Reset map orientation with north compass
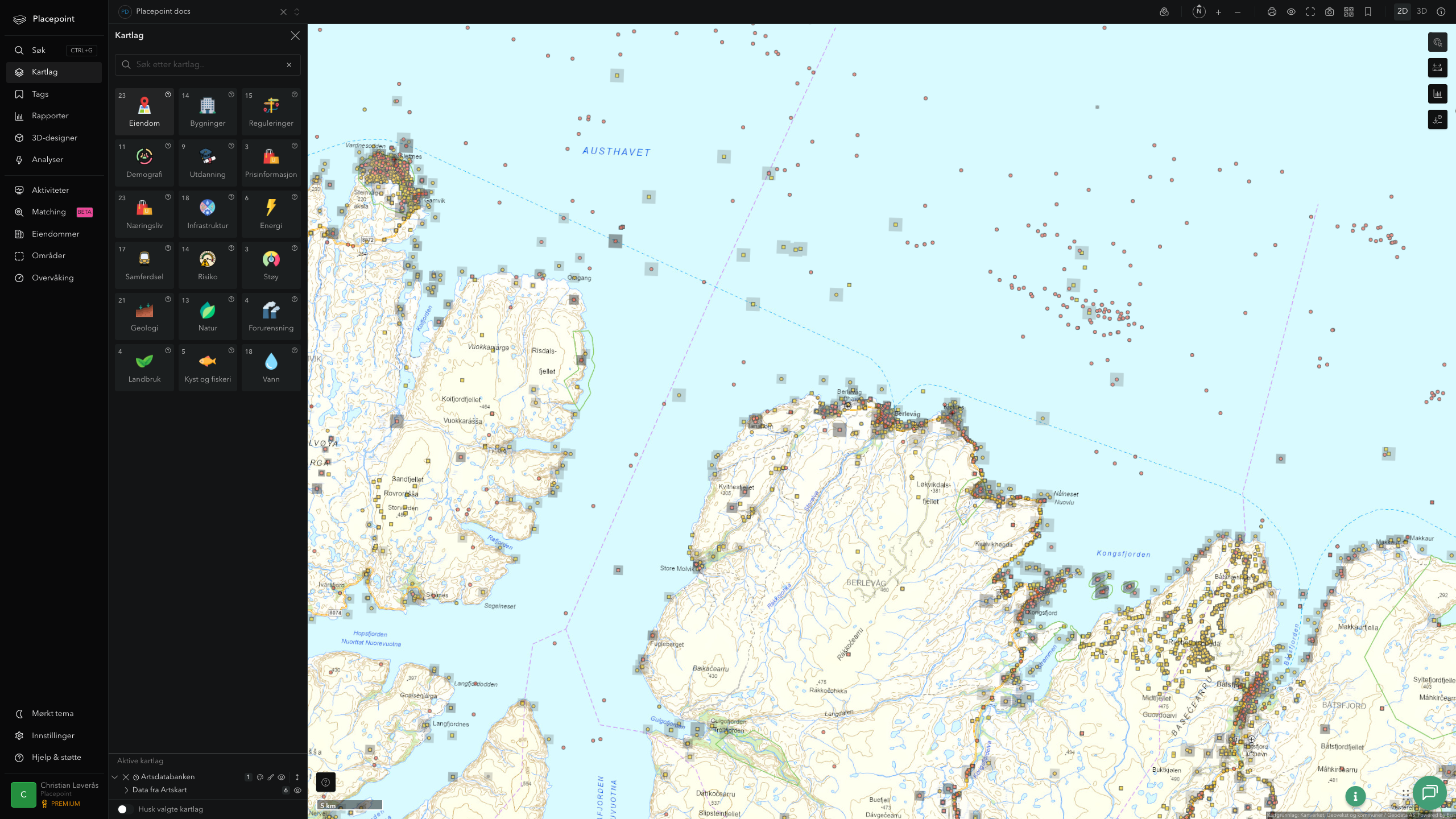 coord(1199,11)
